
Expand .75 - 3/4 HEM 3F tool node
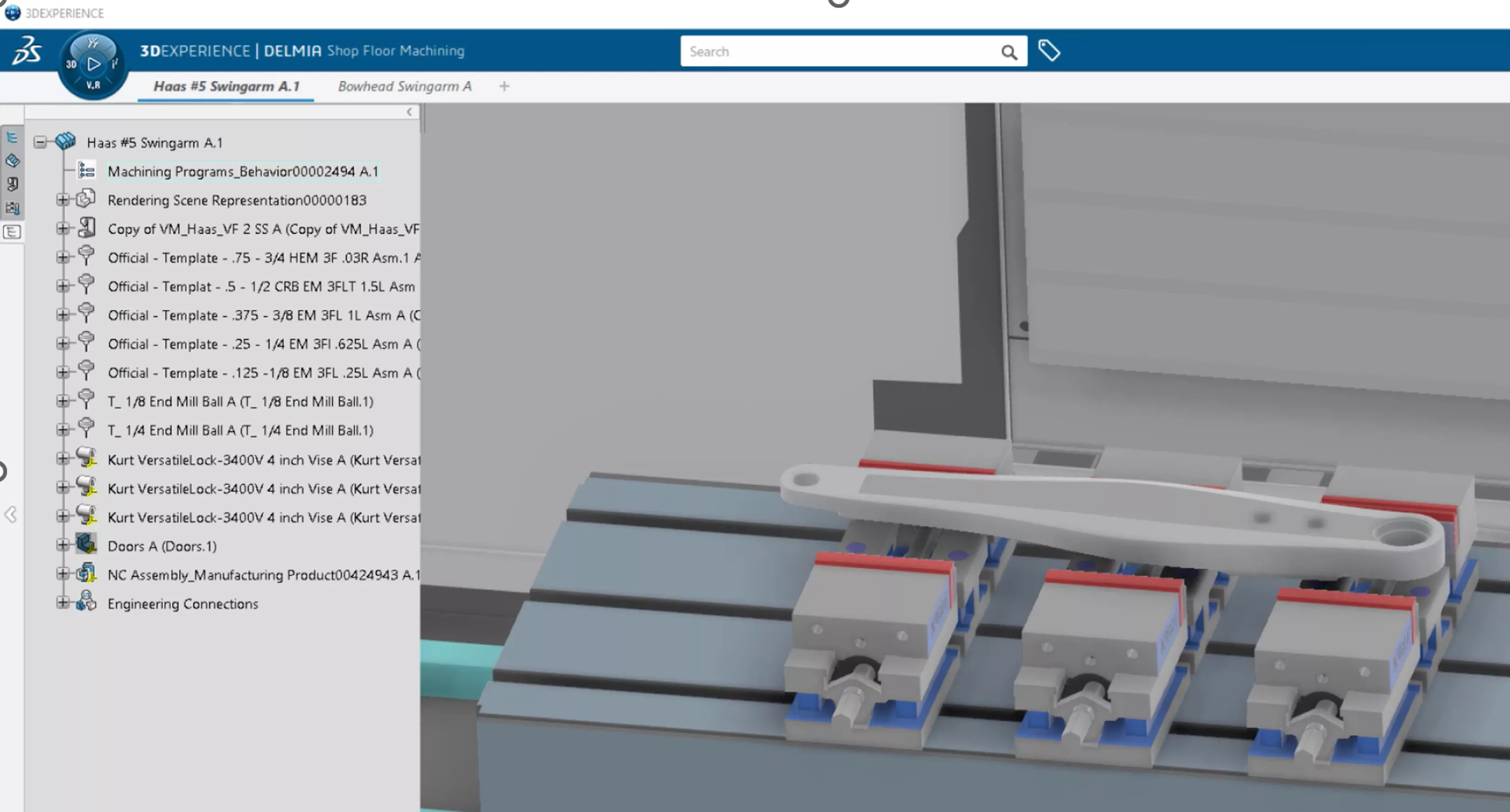point(62,257)
